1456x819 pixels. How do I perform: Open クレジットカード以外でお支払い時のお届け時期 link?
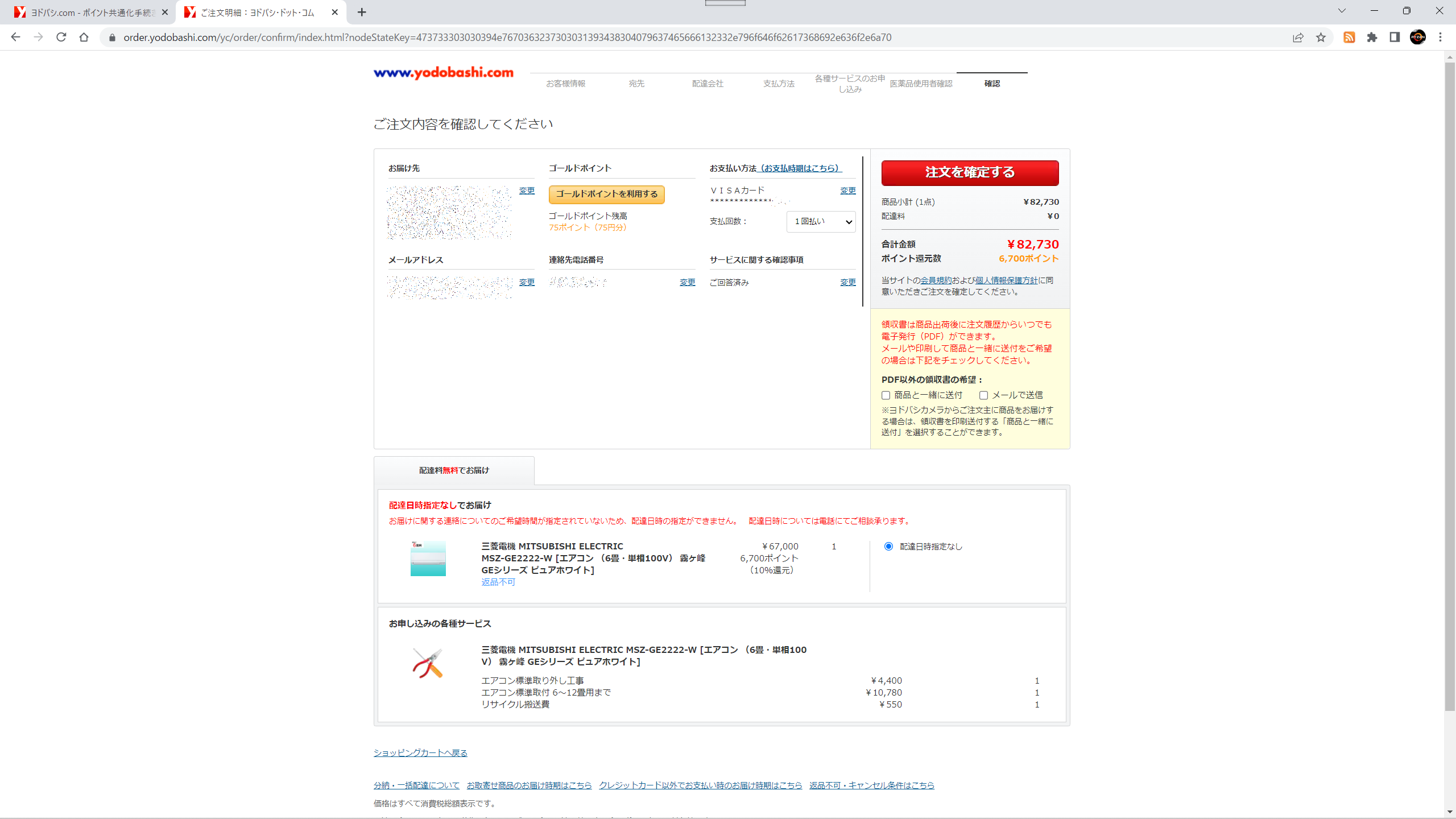coord(700,785)
